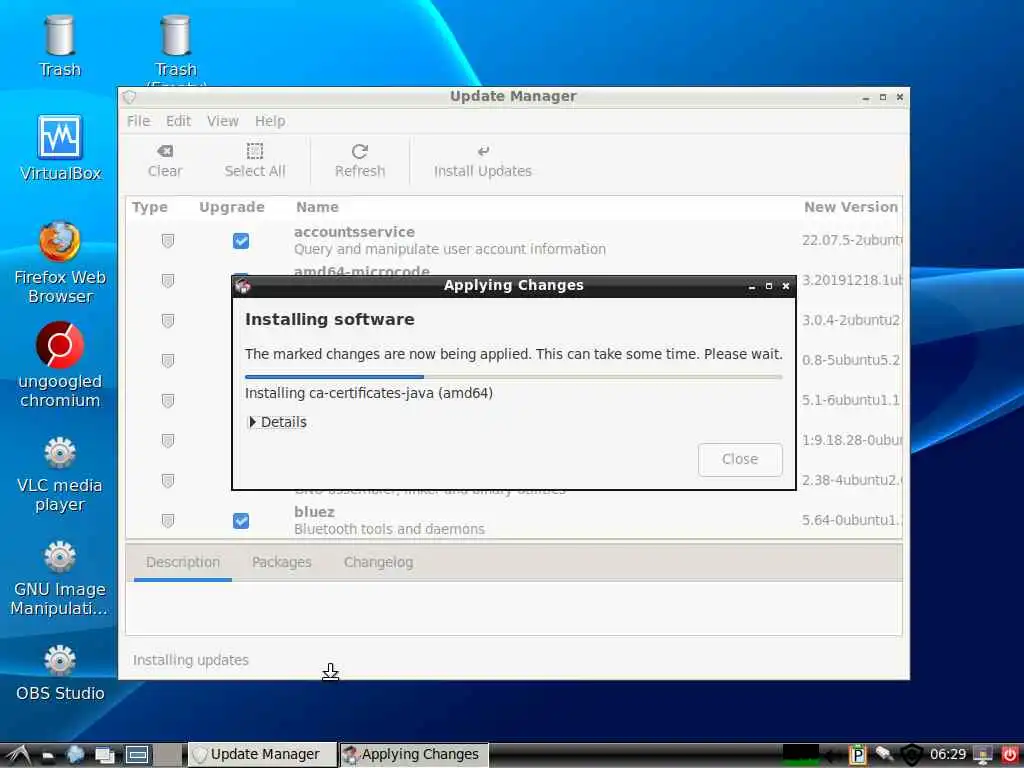1024x768 pixels.
Task: Click the 06:29 clock in tray
Action: pos(948,755)
